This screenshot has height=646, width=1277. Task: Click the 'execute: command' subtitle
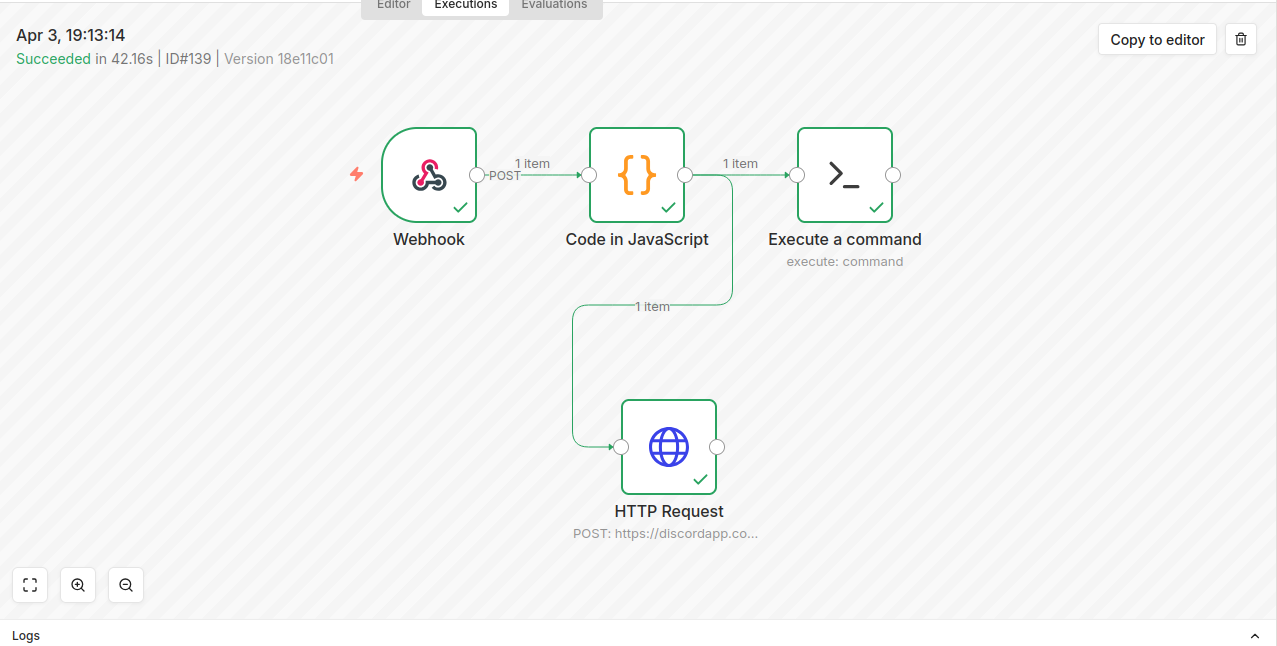click(845, 262)
